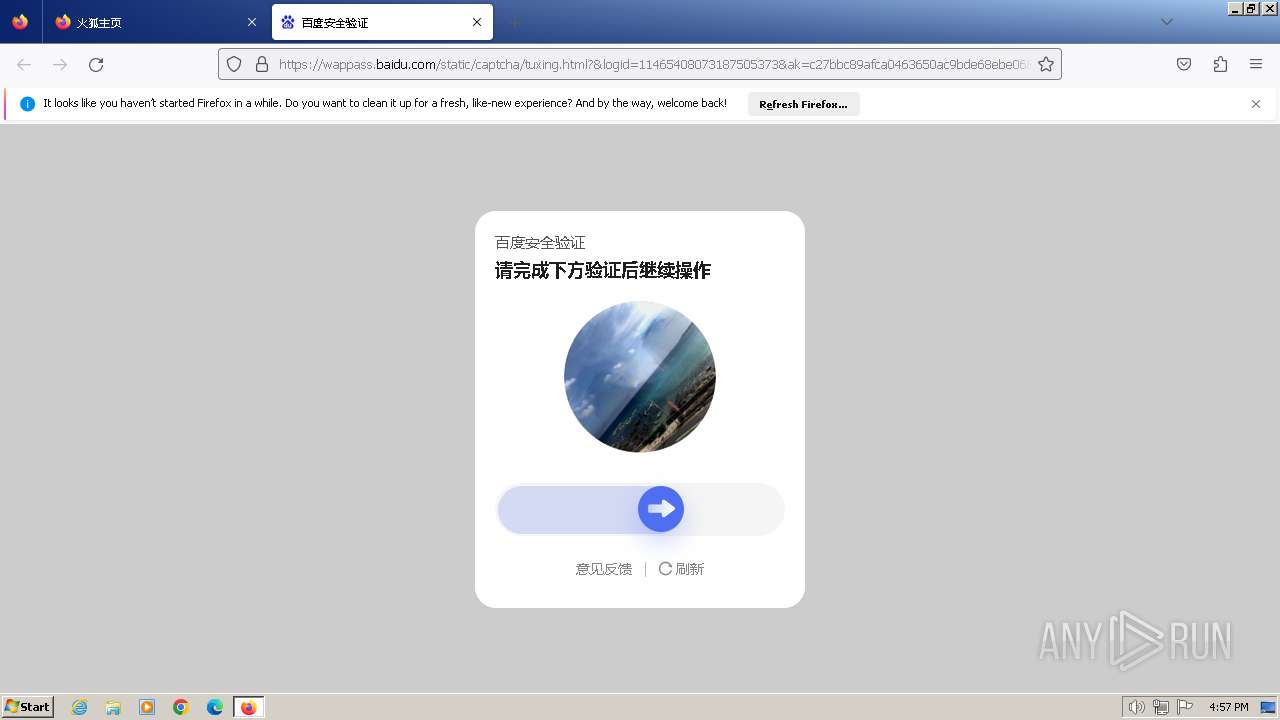
Task: Open the 意见反馈 feedback link
Action: point(604,569)
